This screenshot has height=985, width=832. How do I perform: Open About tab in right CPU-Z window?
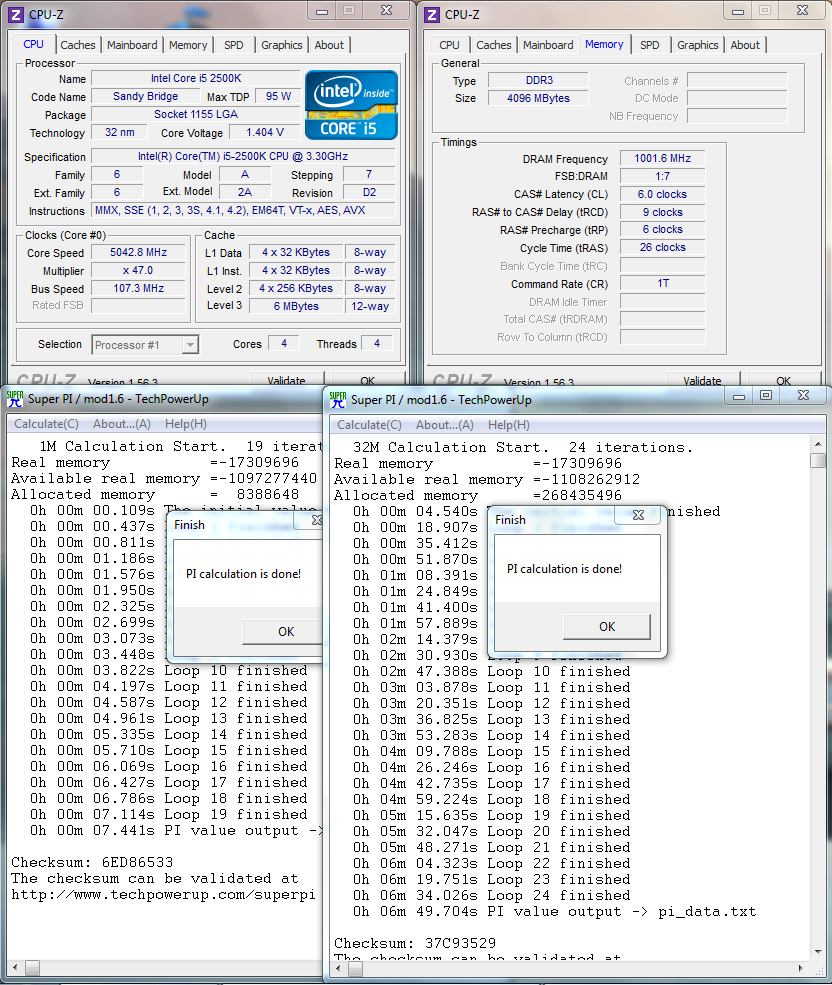[x=745, y=45]
